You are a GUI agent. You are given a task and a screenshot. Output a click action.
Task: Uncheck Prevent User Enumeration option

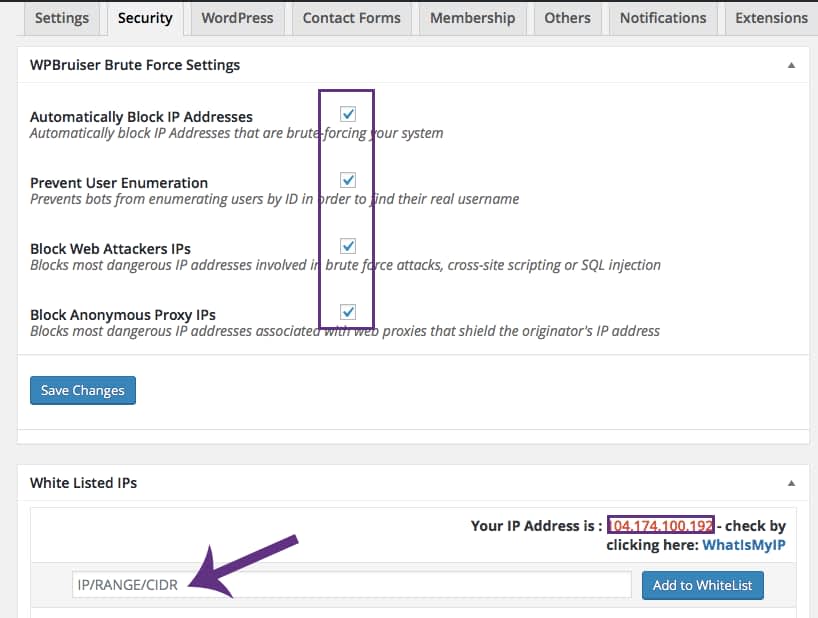(x=348, y=180)
